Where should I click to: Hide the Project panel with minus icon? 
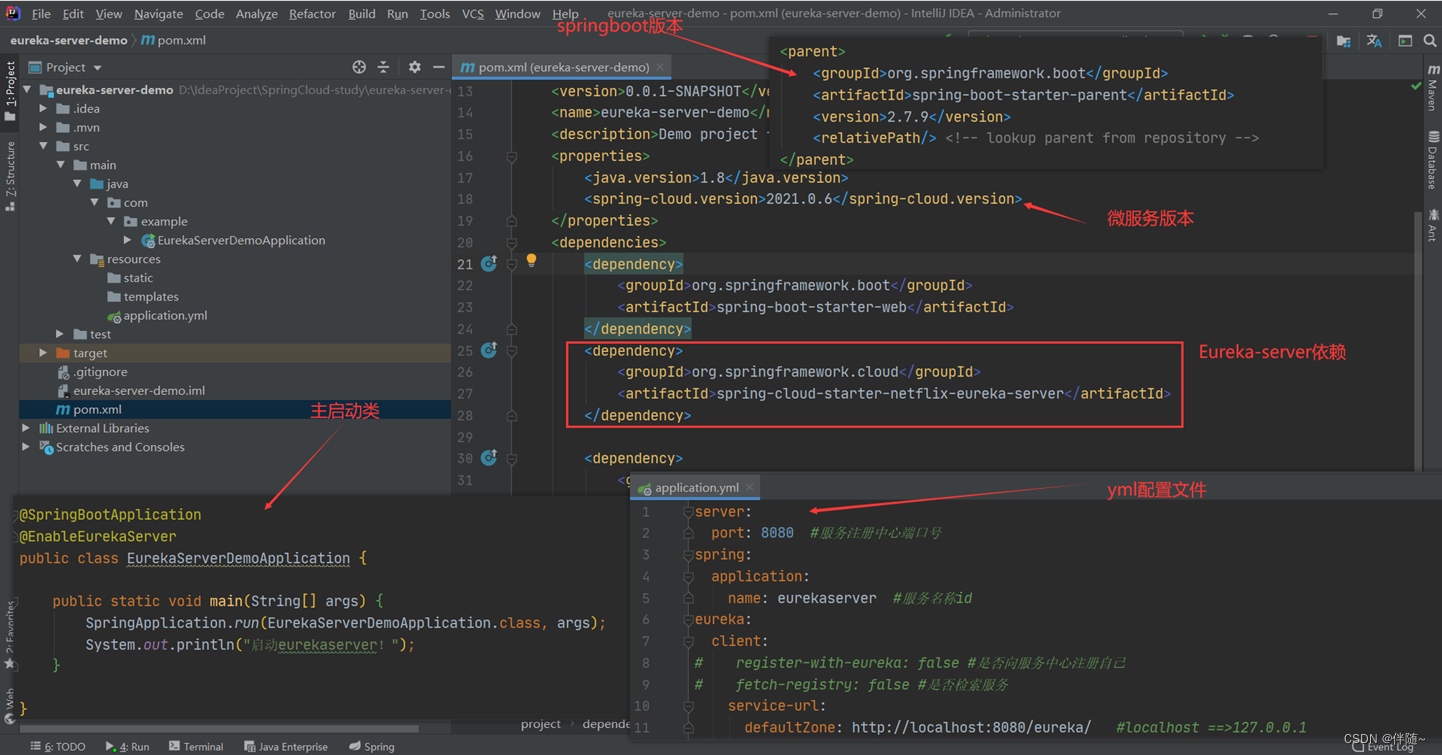pyautogui.click(x=438, y=67)
